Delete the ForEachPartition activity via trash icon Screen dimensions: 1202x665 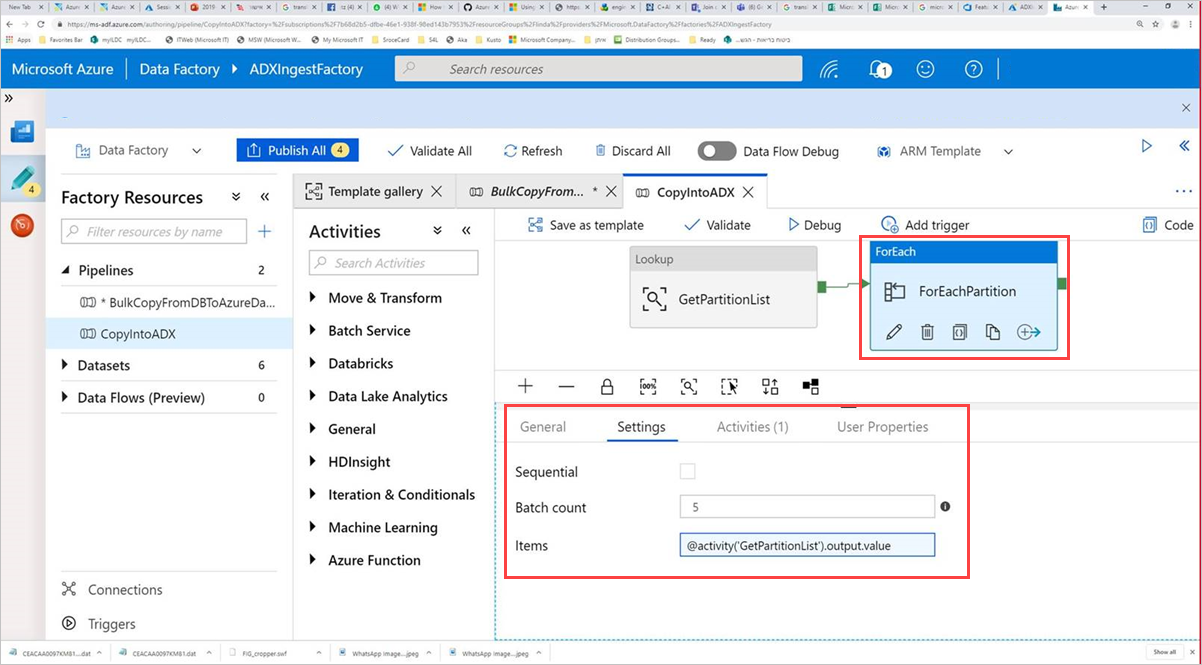point(927,331)
